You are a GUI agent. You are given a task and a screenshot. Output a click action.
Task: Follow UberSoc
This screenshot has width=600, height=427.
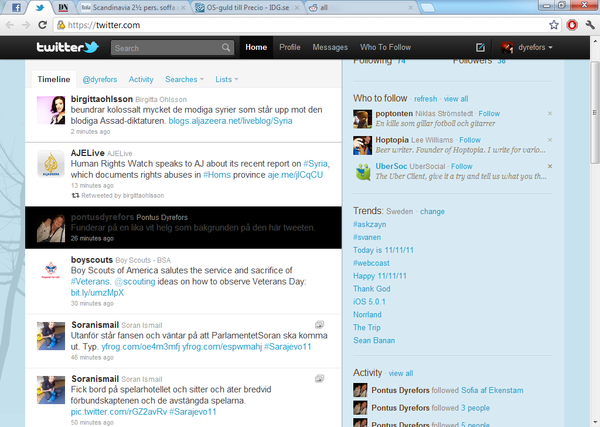point(461,166)
